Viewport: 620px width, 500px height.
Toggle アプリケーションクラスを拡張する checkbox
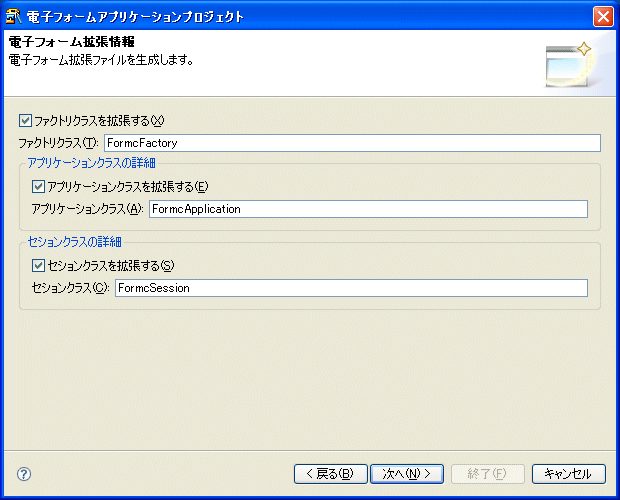click(38, 187)
